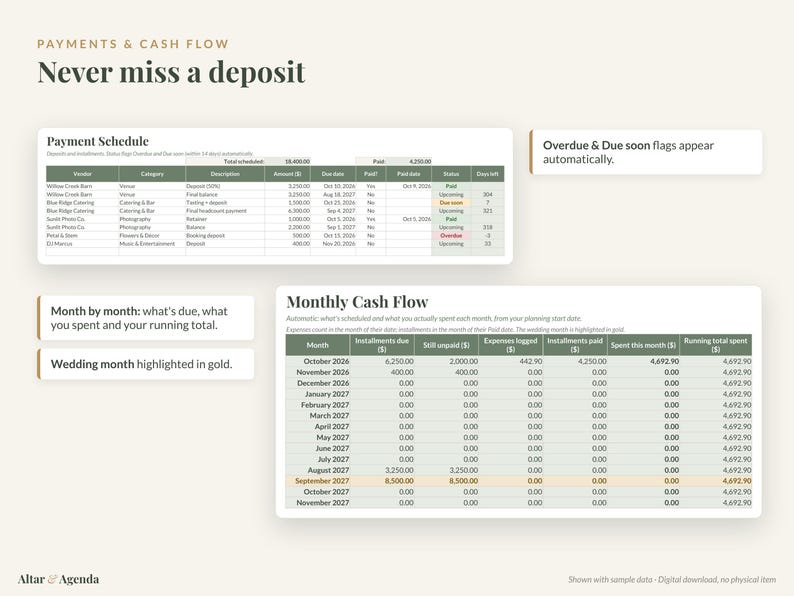Select the 'Paid?' column header

pyautogui.click(x=371, y=174)
